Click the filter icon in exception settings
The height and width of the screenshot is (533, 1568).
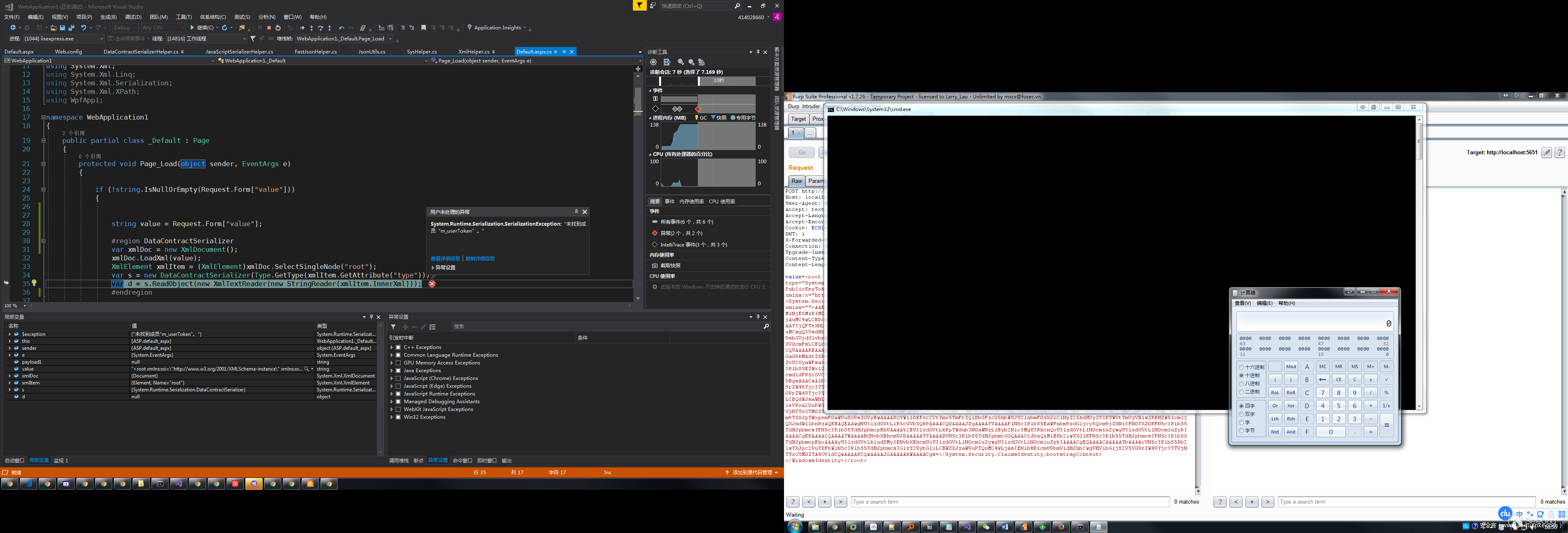[393, 327]
